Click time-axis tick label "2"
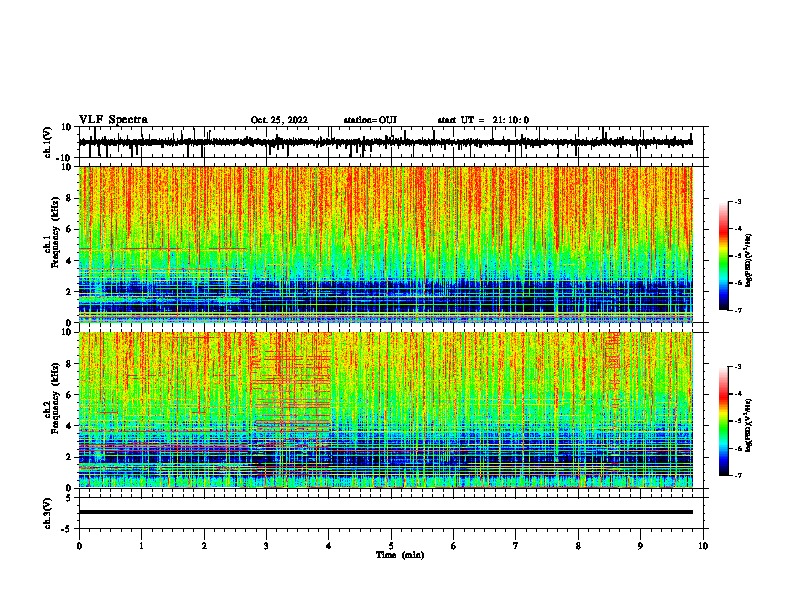 point(204,546)
